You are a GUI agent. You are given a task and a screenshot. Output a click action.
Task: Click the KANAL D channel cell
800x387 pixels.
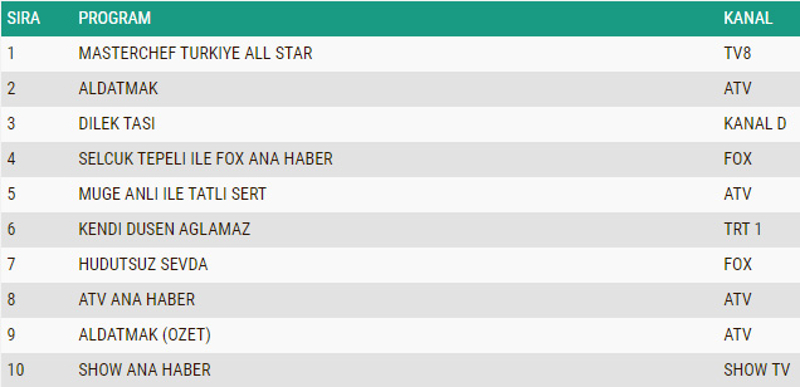[755, 123]
